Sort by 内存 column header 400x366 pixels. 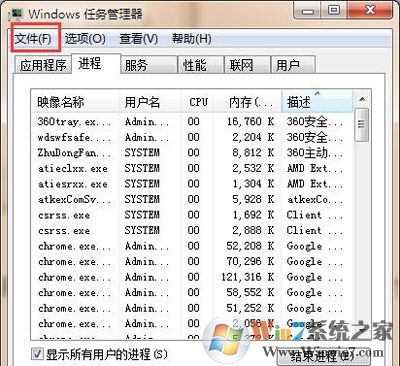coord(248,102)
